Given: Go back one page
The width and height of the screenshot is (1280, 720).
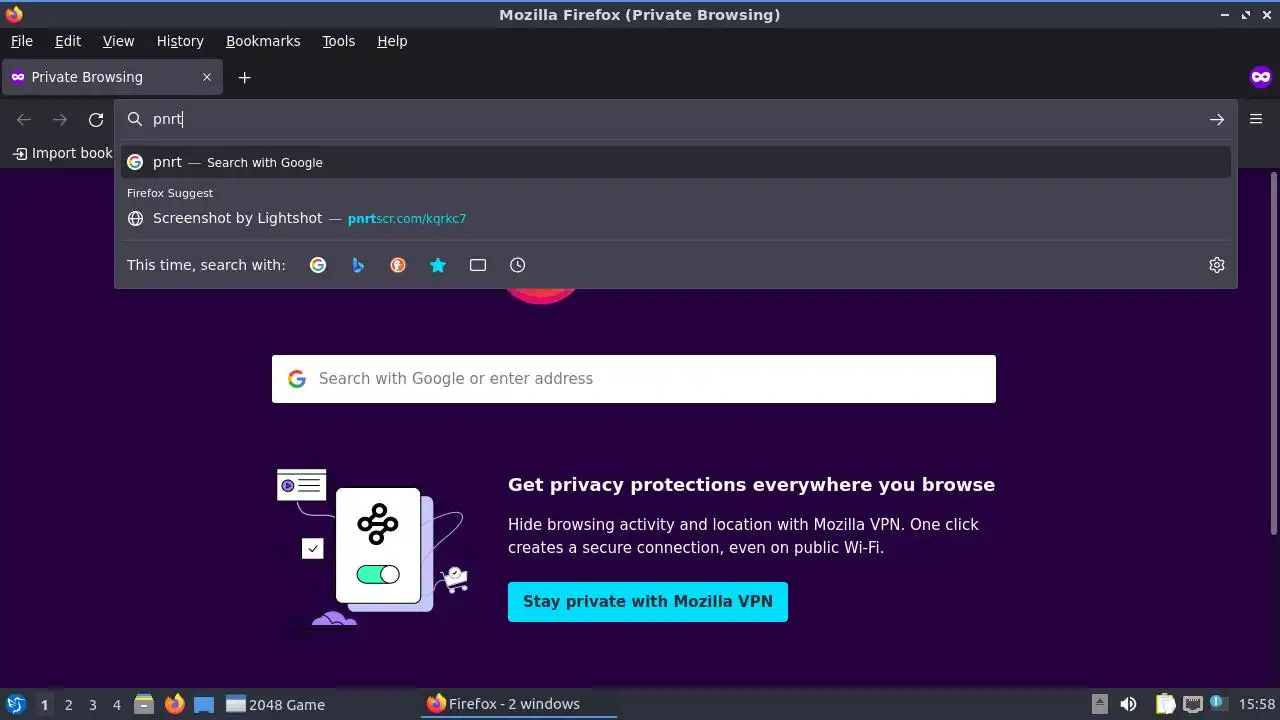Looking at the screenshot, I should (24, 120).
